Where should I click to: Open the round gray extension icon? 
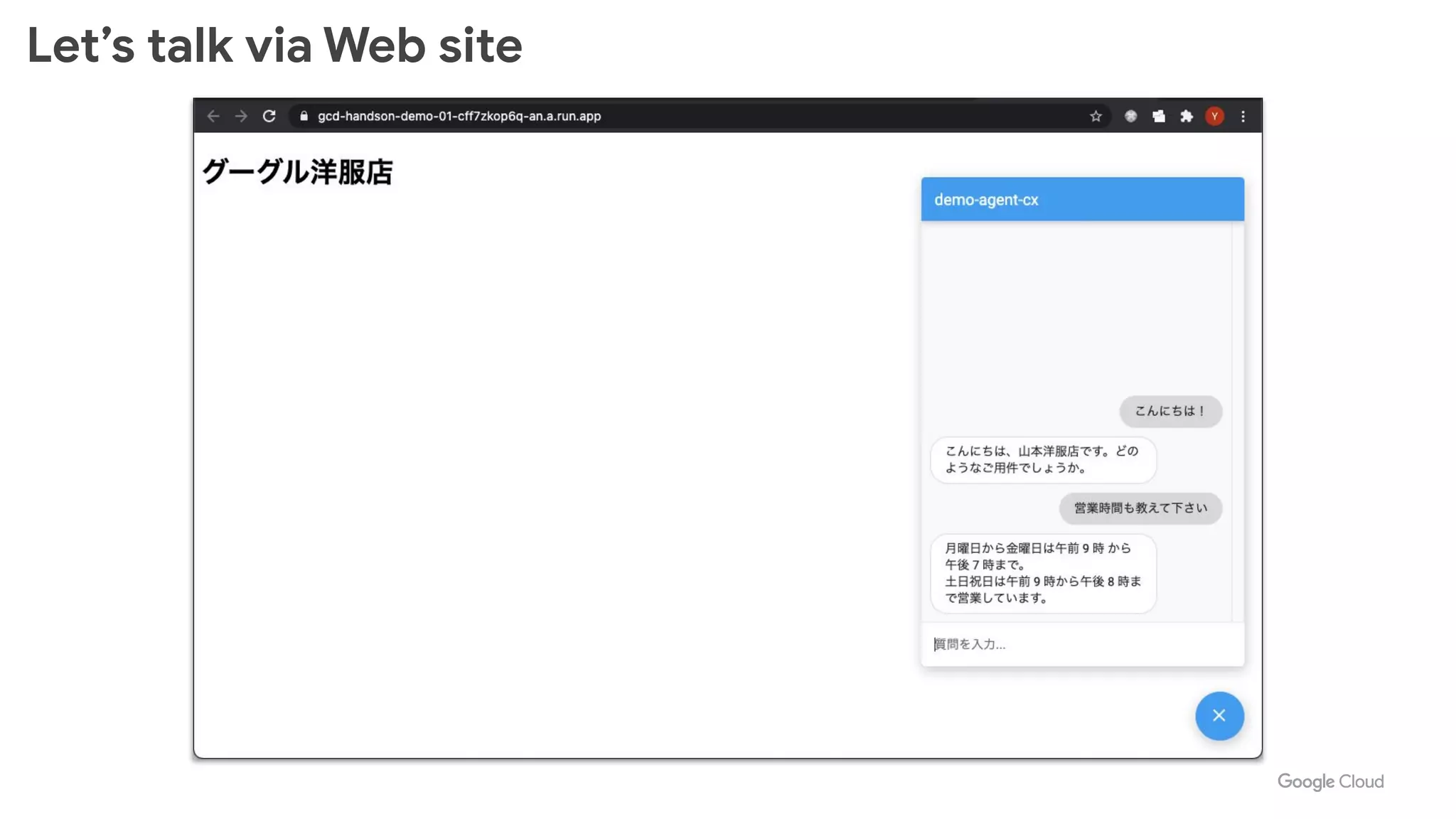(x=1130, y=116)
